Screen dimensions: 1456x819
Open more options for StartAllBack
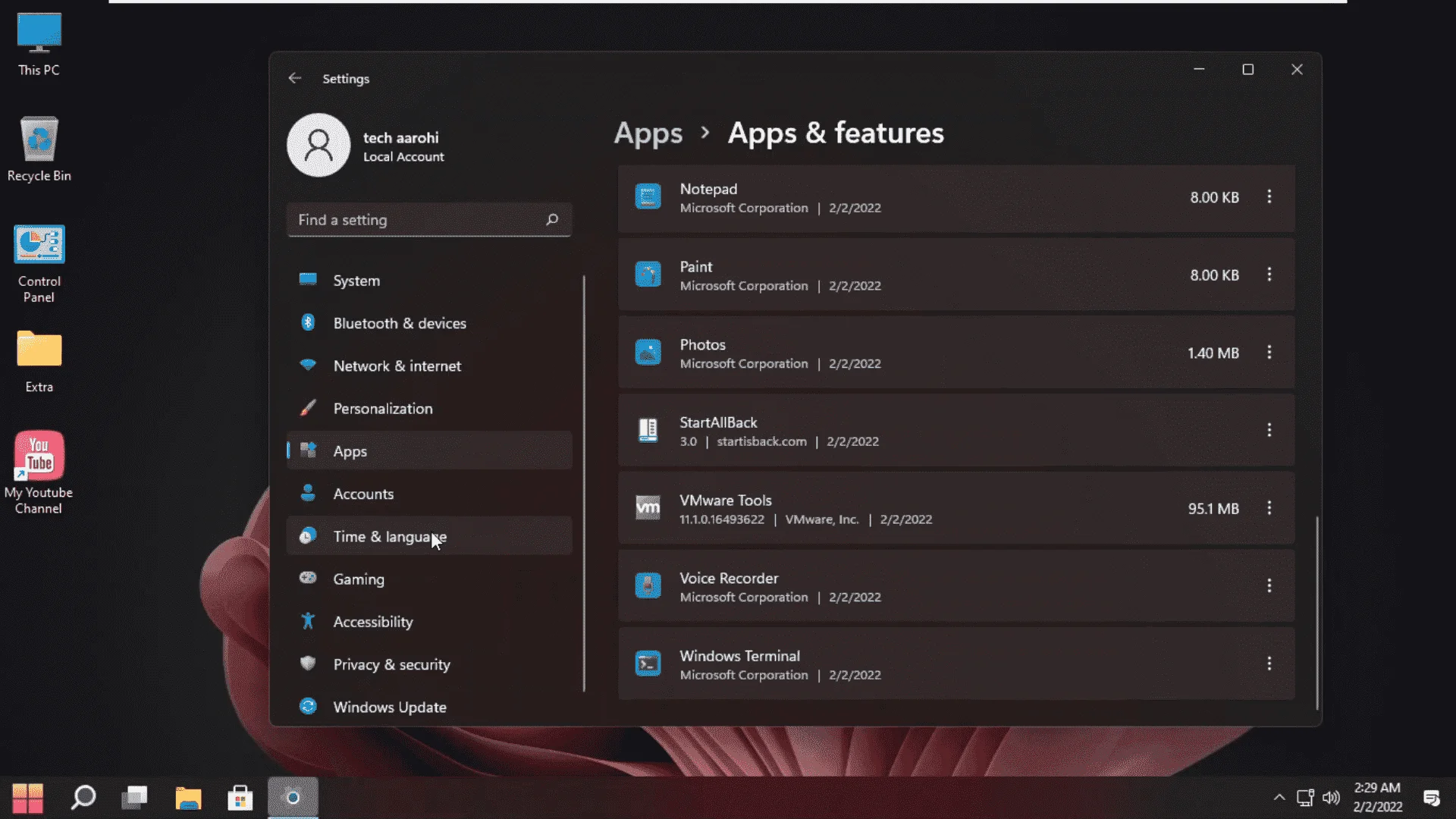1269,430
